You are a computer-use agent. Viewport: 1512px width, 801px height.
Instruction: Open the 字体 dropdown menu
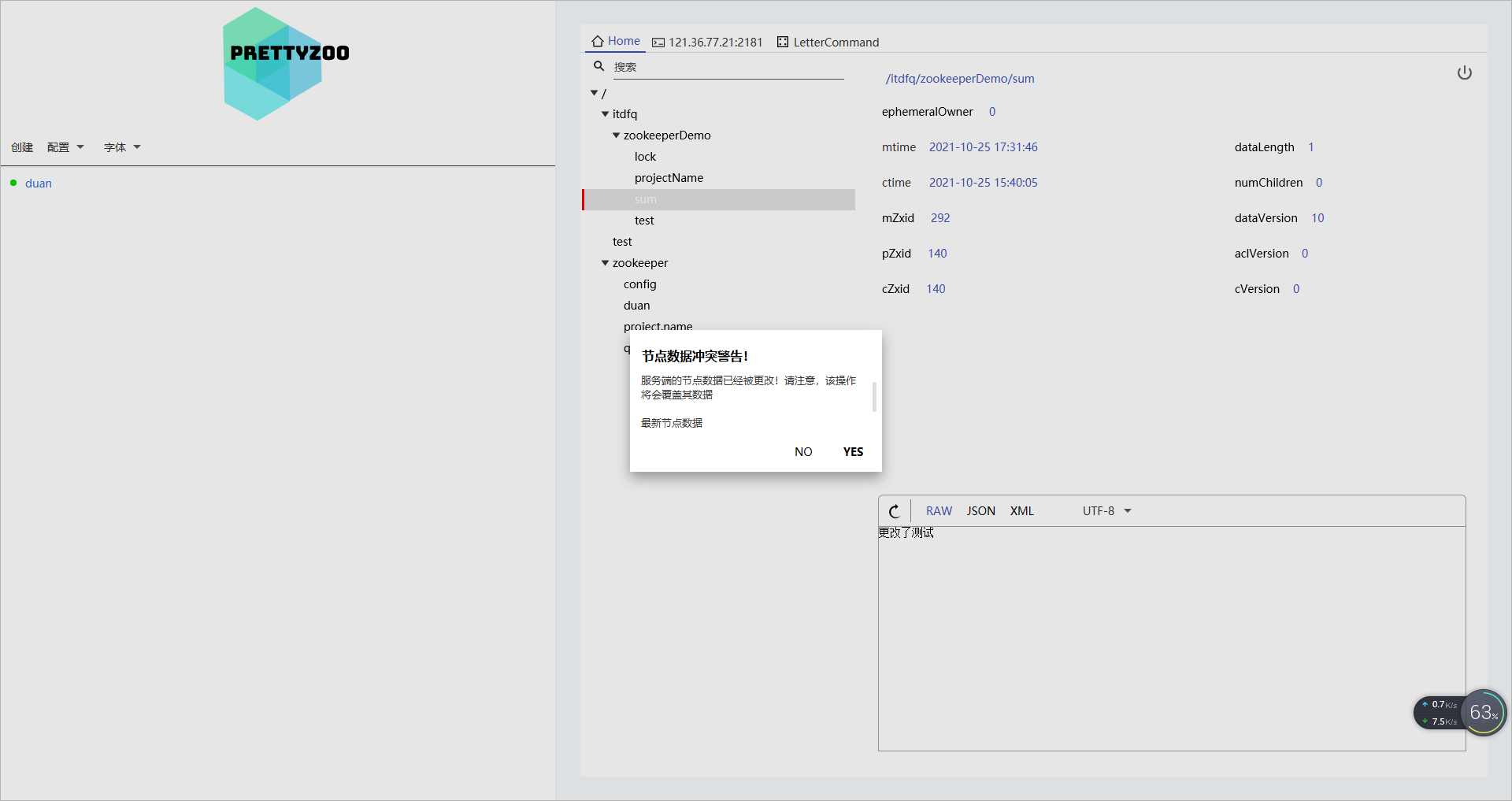pyautogui.click(x=122, y=147)
